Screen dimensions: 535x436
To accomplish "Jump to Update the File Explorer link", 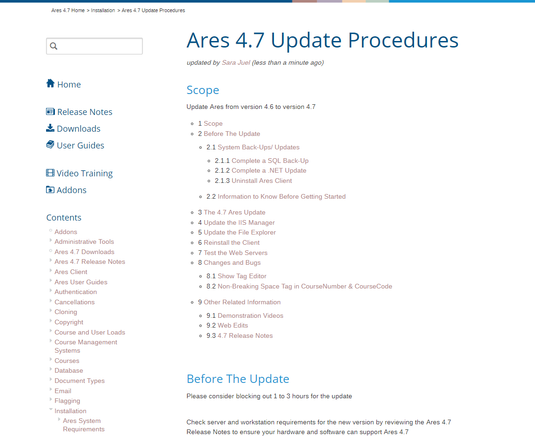I will pos(240,232).
